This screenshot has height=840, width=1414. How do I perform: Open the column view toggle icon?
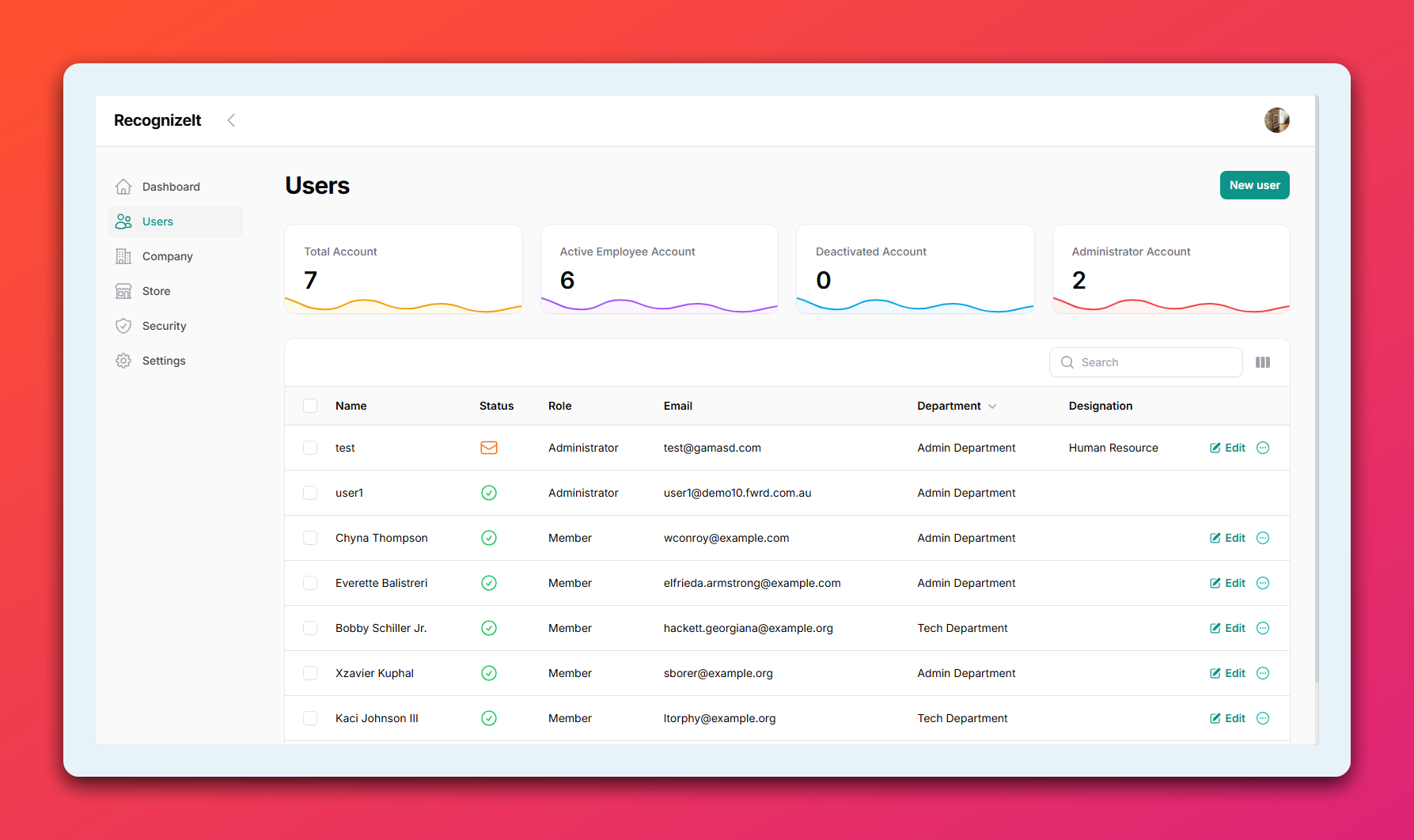point(1263,362)
